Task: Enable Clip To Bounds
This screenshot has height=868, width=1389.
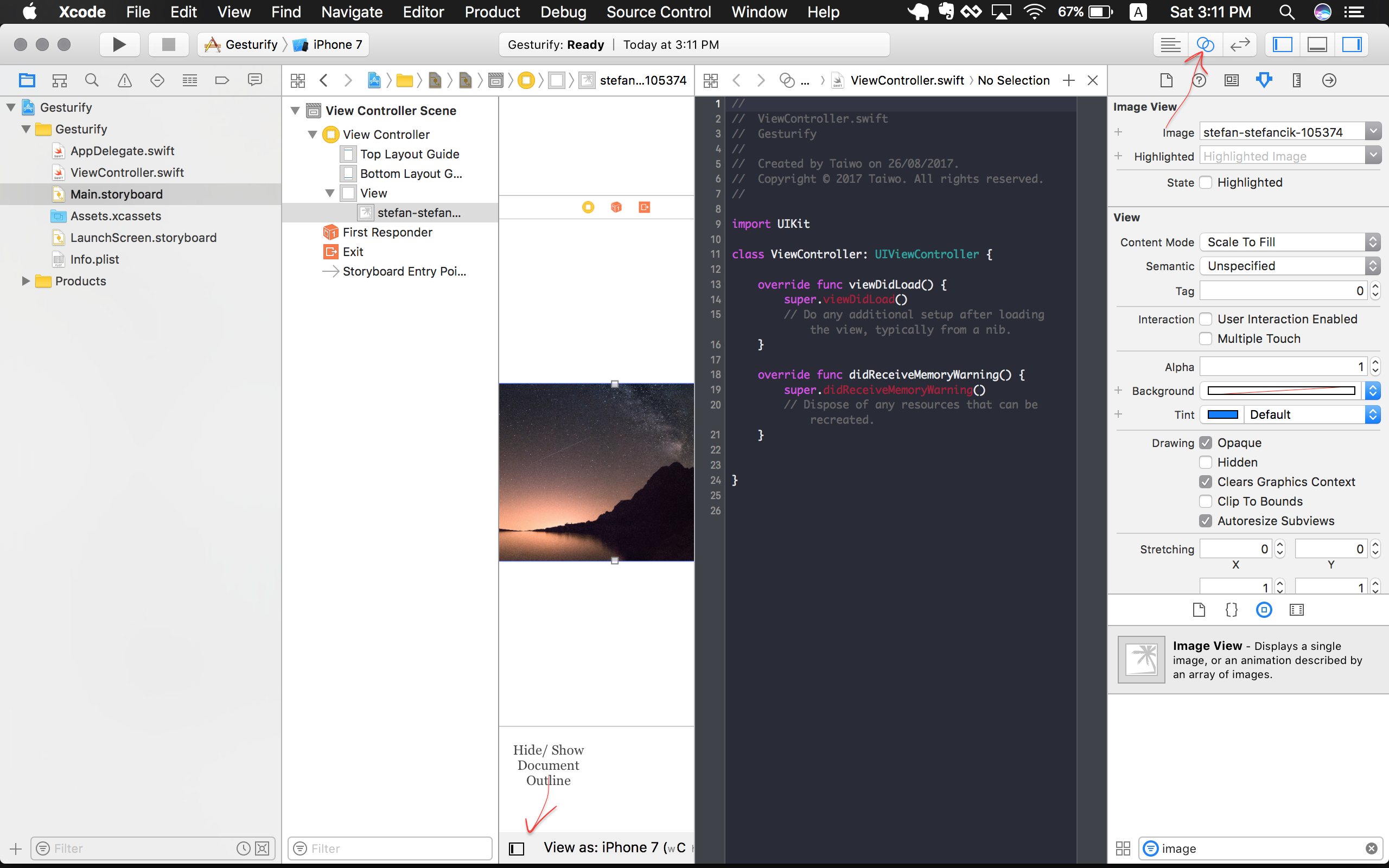Action: (1205, 501)
